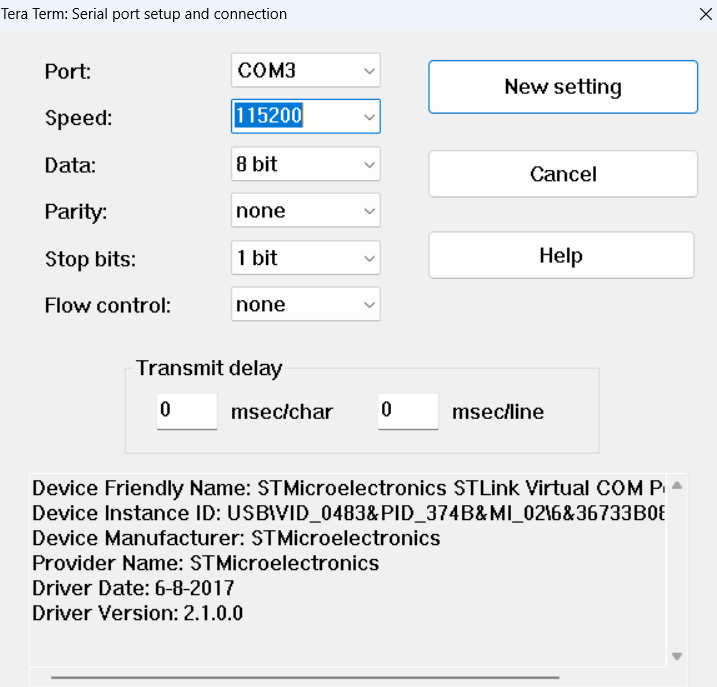
Task: Click the Device Instance ID line
Action: tap(340, 514)
